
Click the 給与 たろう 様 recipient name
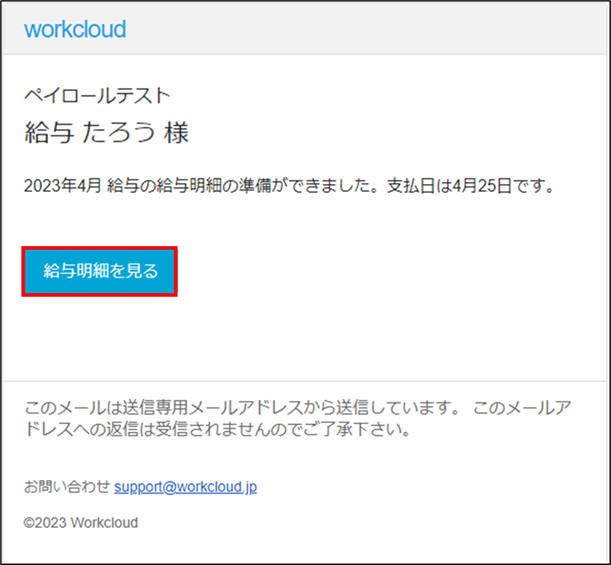(x=106, y=132)
